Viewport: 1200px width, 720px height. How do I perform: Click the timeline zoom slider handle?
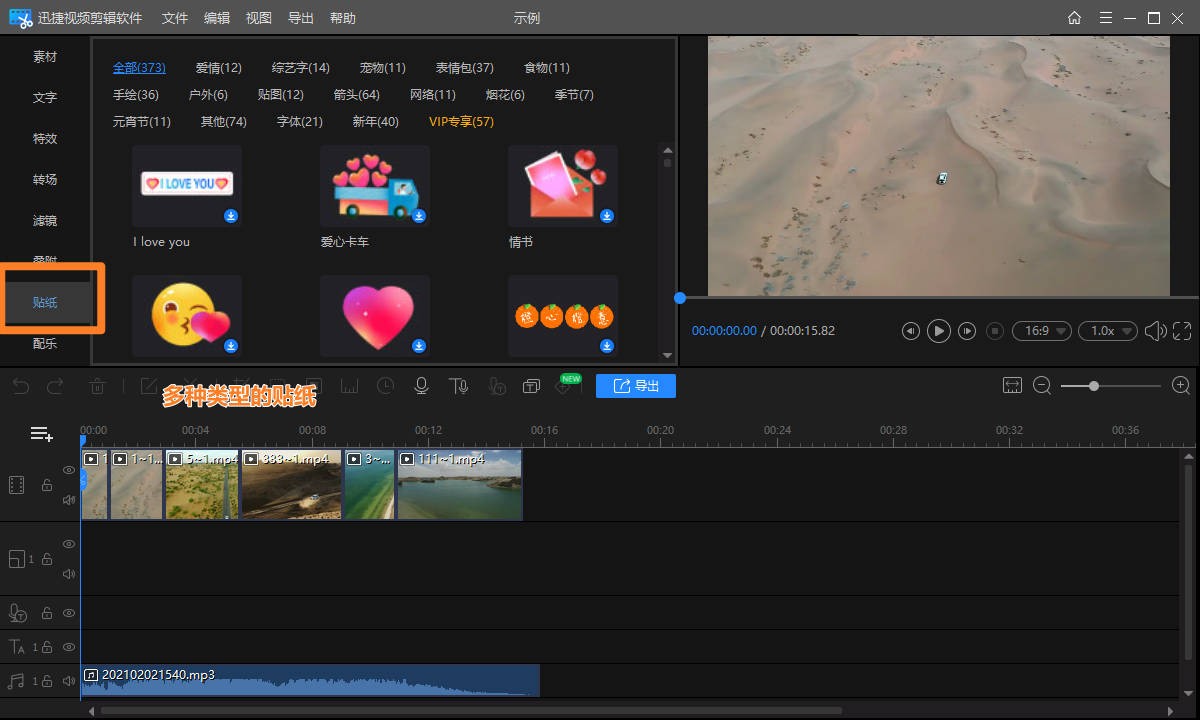point(1094,386)
